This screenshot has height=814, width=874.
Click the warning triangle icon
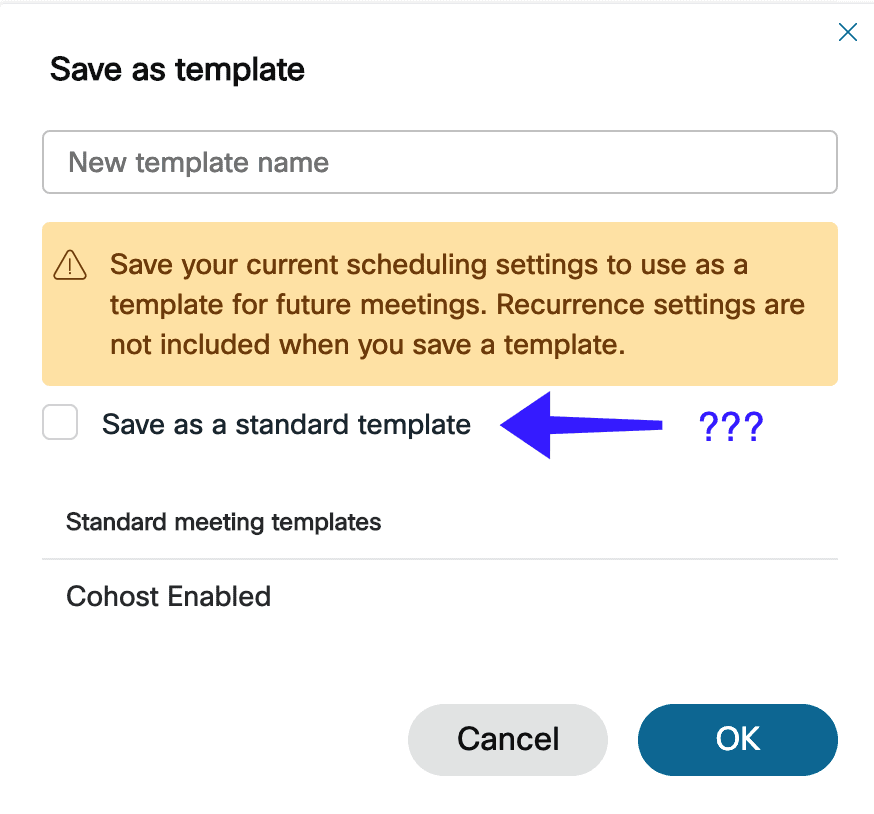70,265
